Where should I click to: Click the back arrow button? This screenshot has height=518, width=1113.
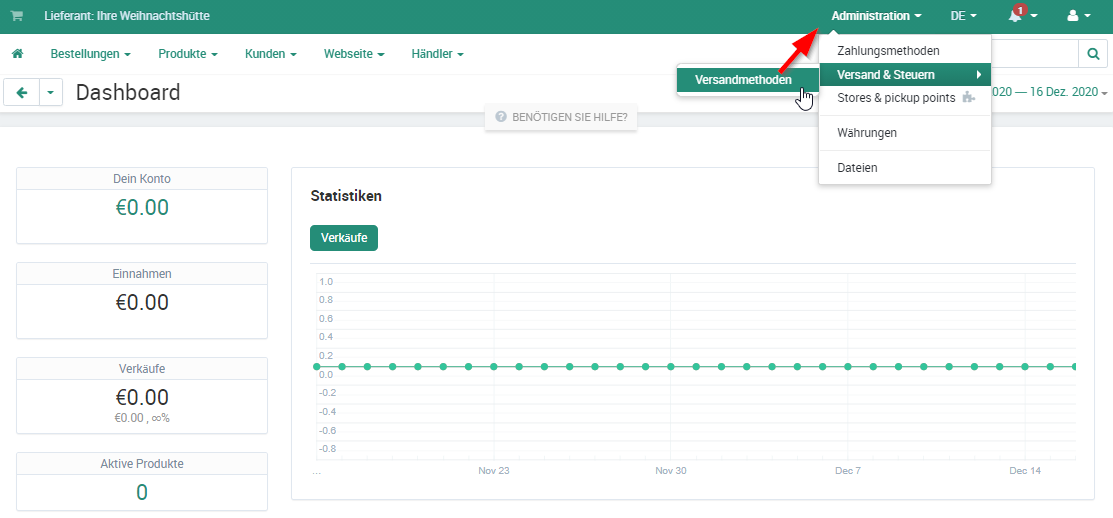pyautogui.click(x=22, y=92)
